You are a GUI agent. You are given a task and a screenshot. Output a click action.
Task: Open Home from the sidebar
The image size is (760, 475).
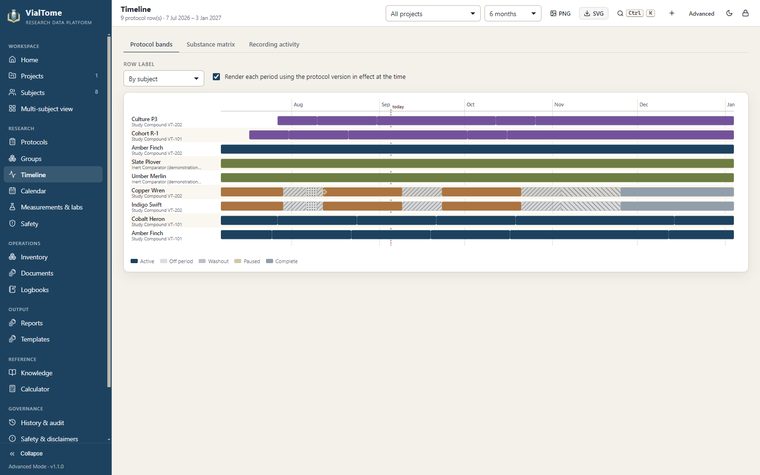[53, 60]
